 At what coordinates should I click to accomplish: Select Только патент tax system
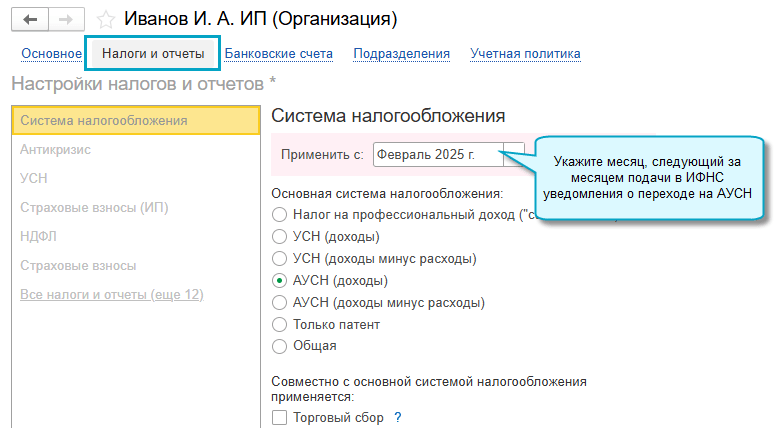point(280,325)
